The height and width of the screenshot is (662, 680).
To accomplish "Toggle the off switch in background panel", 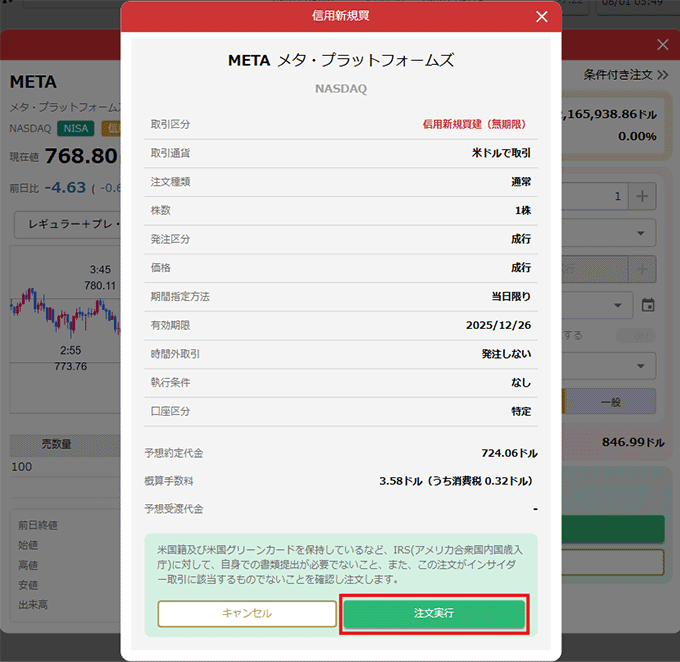I will [x=636, y=336].
